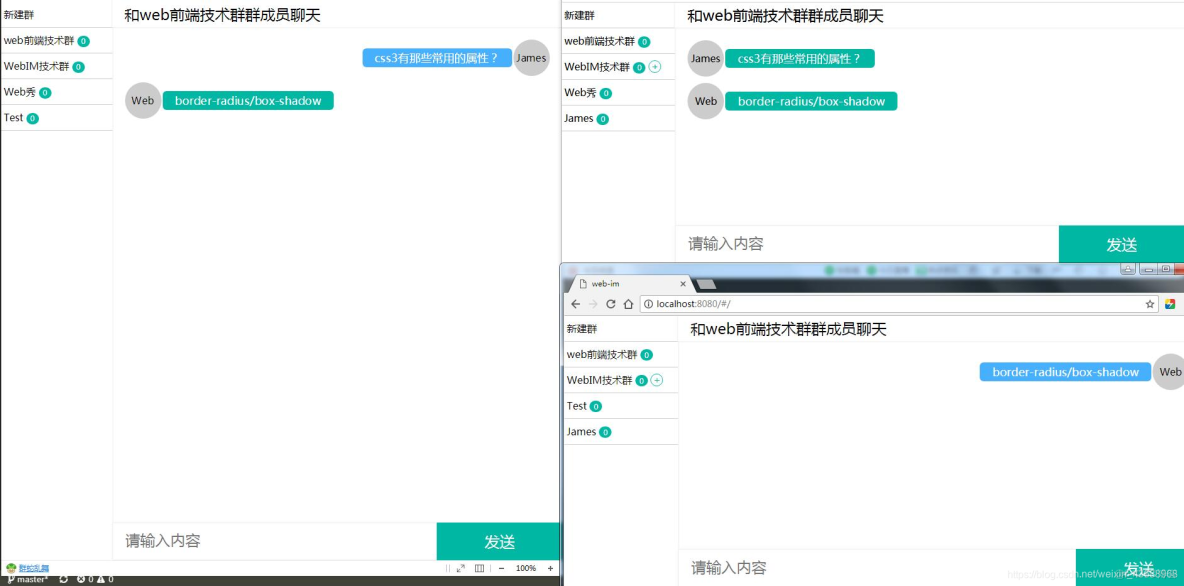
Task: Click the Web avatar beside border-radius message
Action: click(x=142, y=100)
